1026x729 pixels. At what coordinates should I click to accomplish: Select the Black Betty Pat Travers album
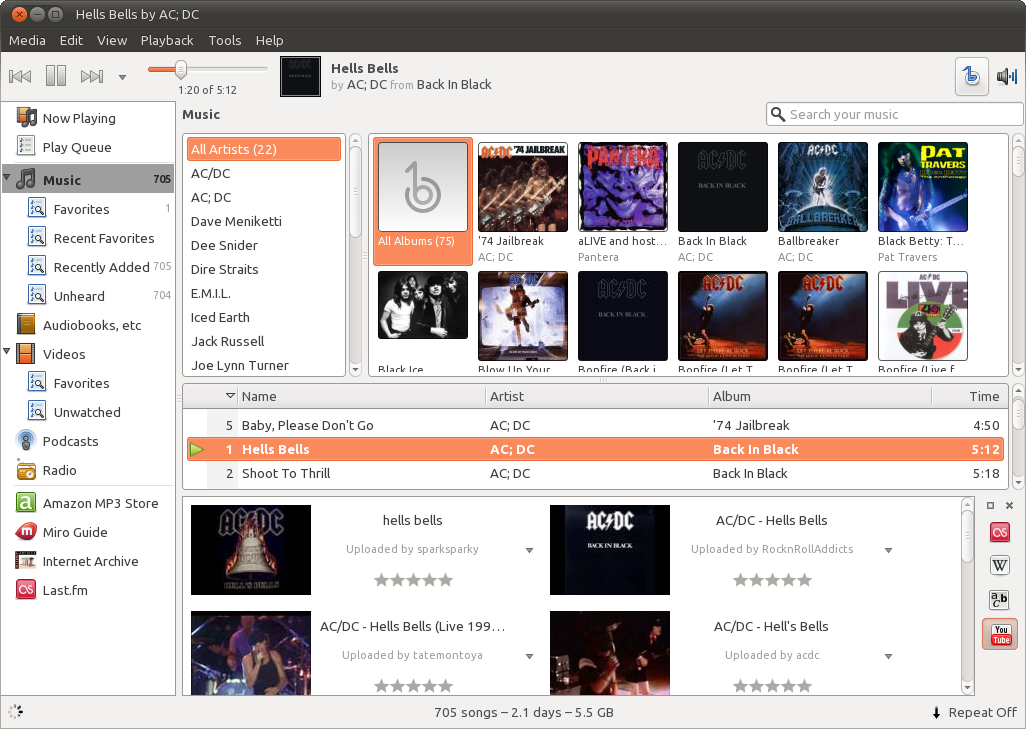click(923, 187)
